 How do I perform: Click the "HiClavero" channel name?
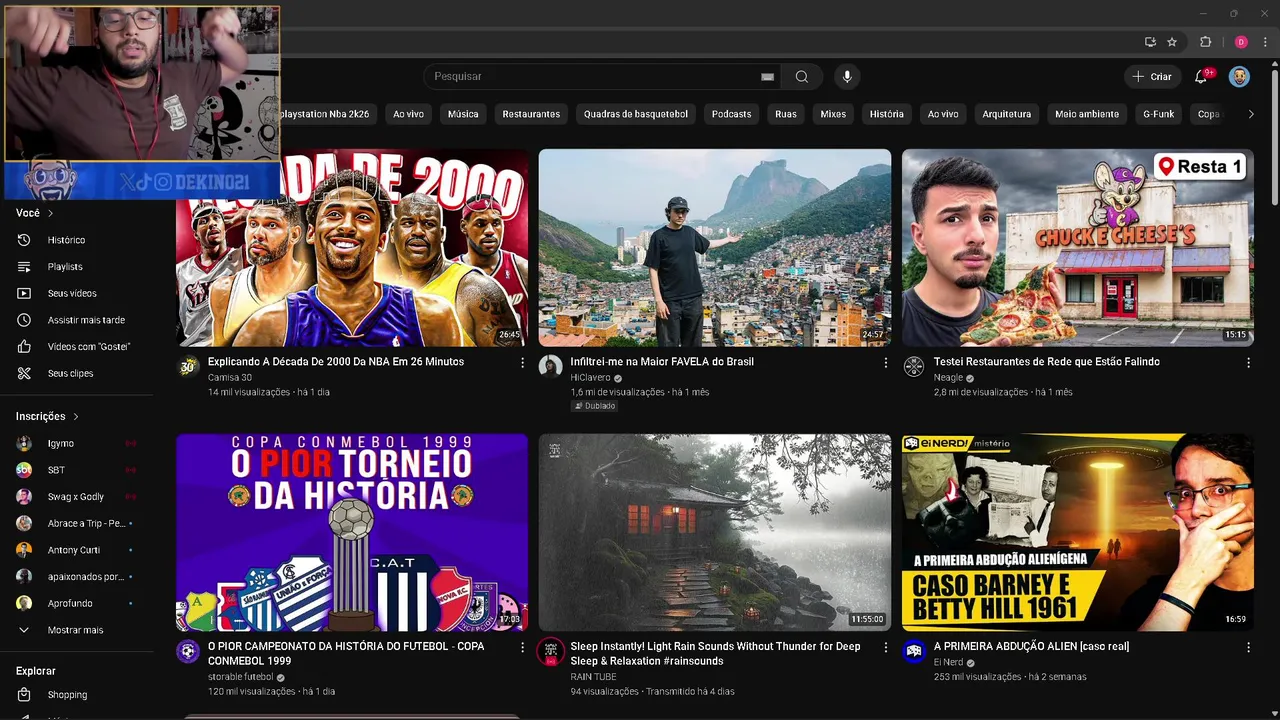point(591,378)
